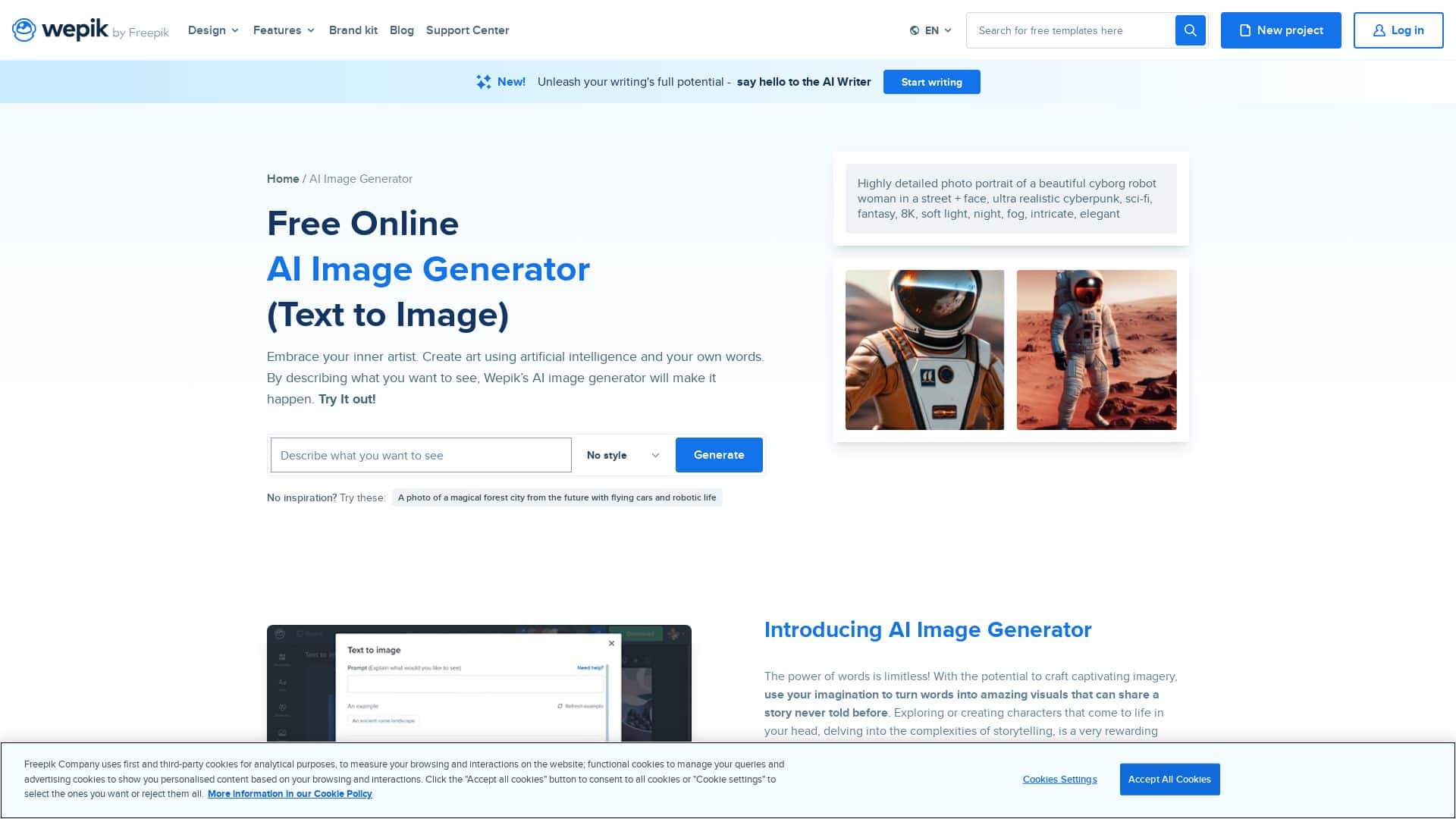
Task: Click the sparkles icon next to "New!"
Action: click(483, 81)
